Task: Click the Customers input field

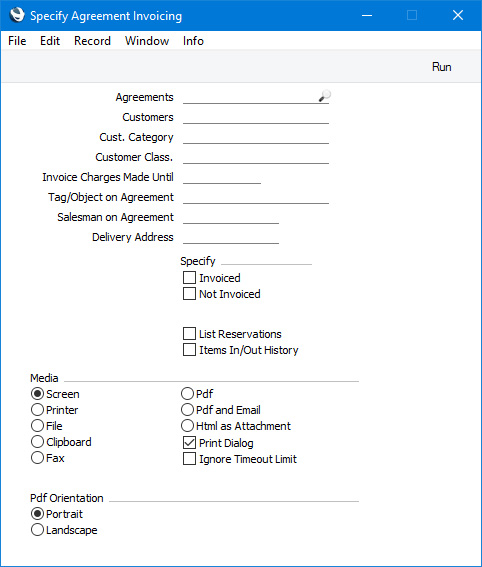Action: point(256,117)
